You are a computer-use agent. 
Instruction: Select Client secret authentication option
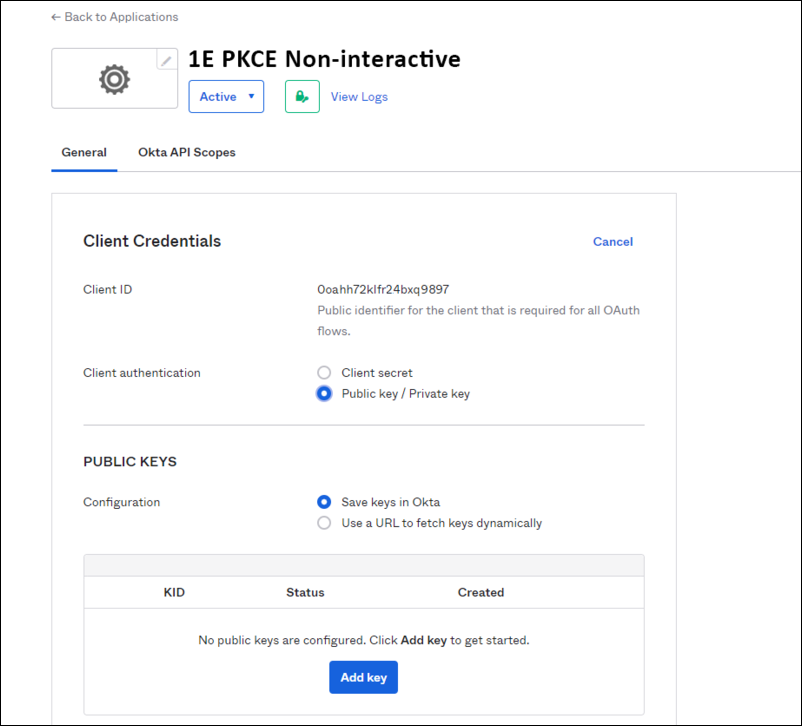coord(324,373)
